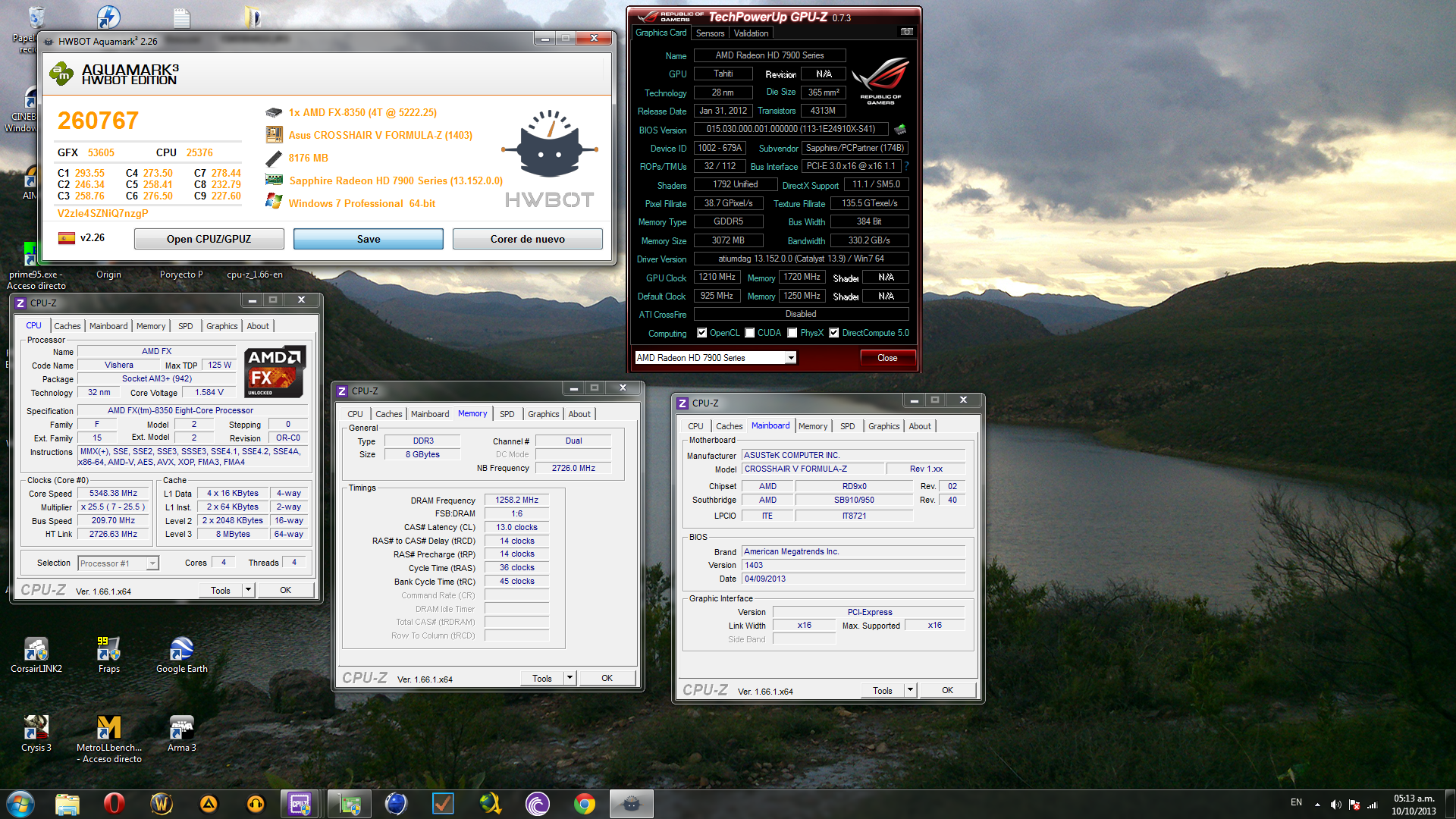This screenshot has width=1456, height=819.
Task: Click OK in the Mainboard CPU-Z window
Action: pyautogui.click(x=947, y=690)
